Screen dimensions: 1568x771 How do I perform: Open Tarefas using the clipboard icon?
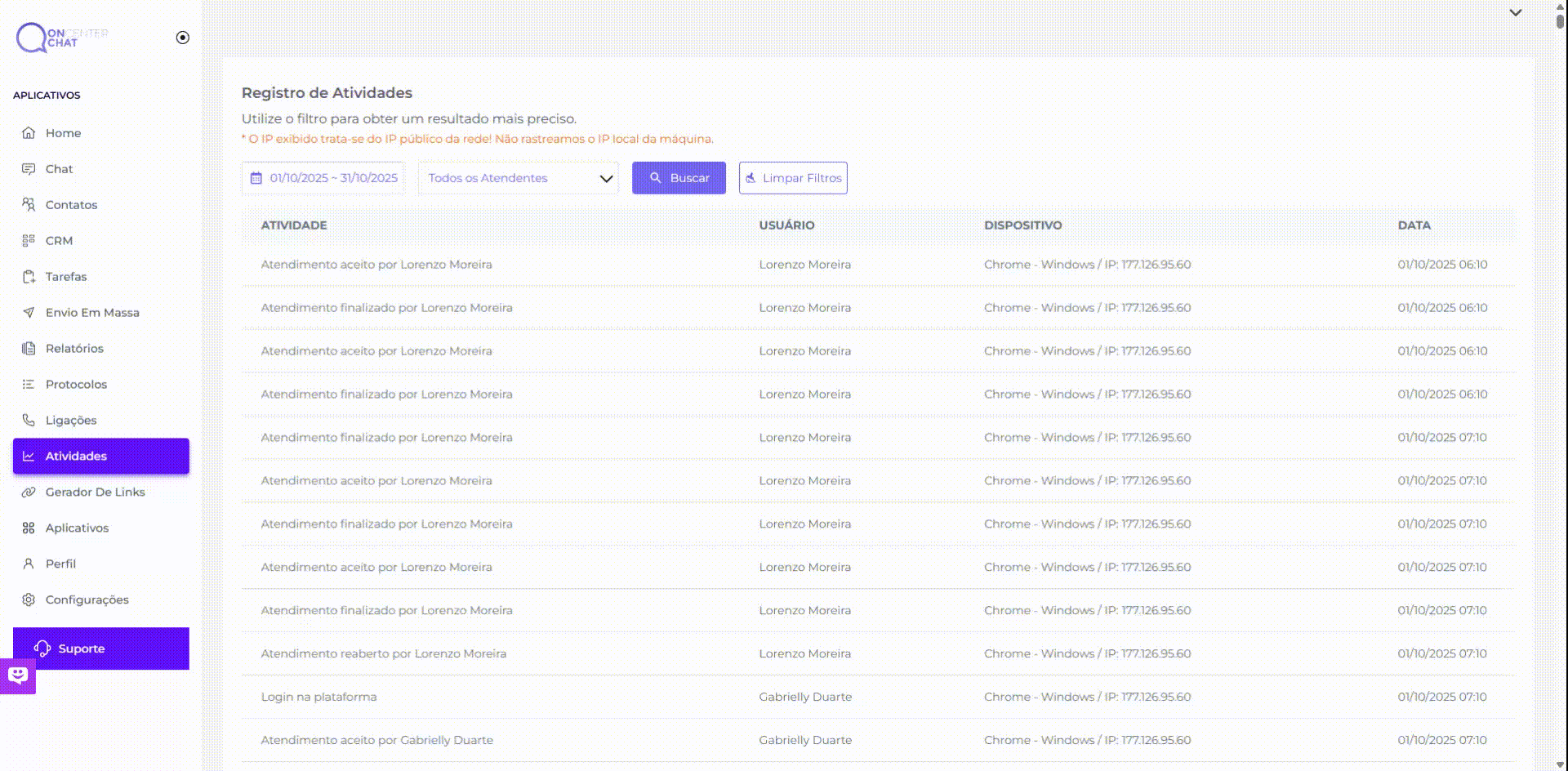pos(29,277)
